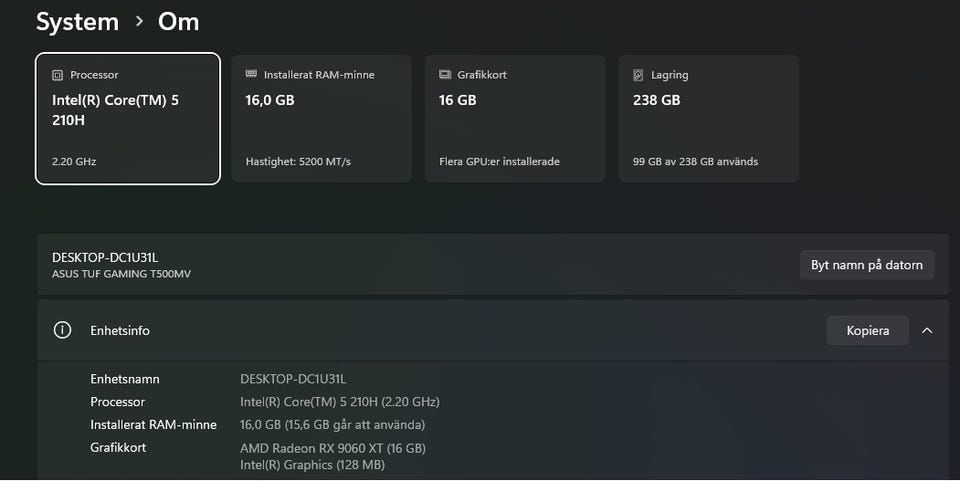Image resolution: width=960 pixels, height=481 pixels.
Task: Click the Processor chip icon
Action: tap(58, 75)
